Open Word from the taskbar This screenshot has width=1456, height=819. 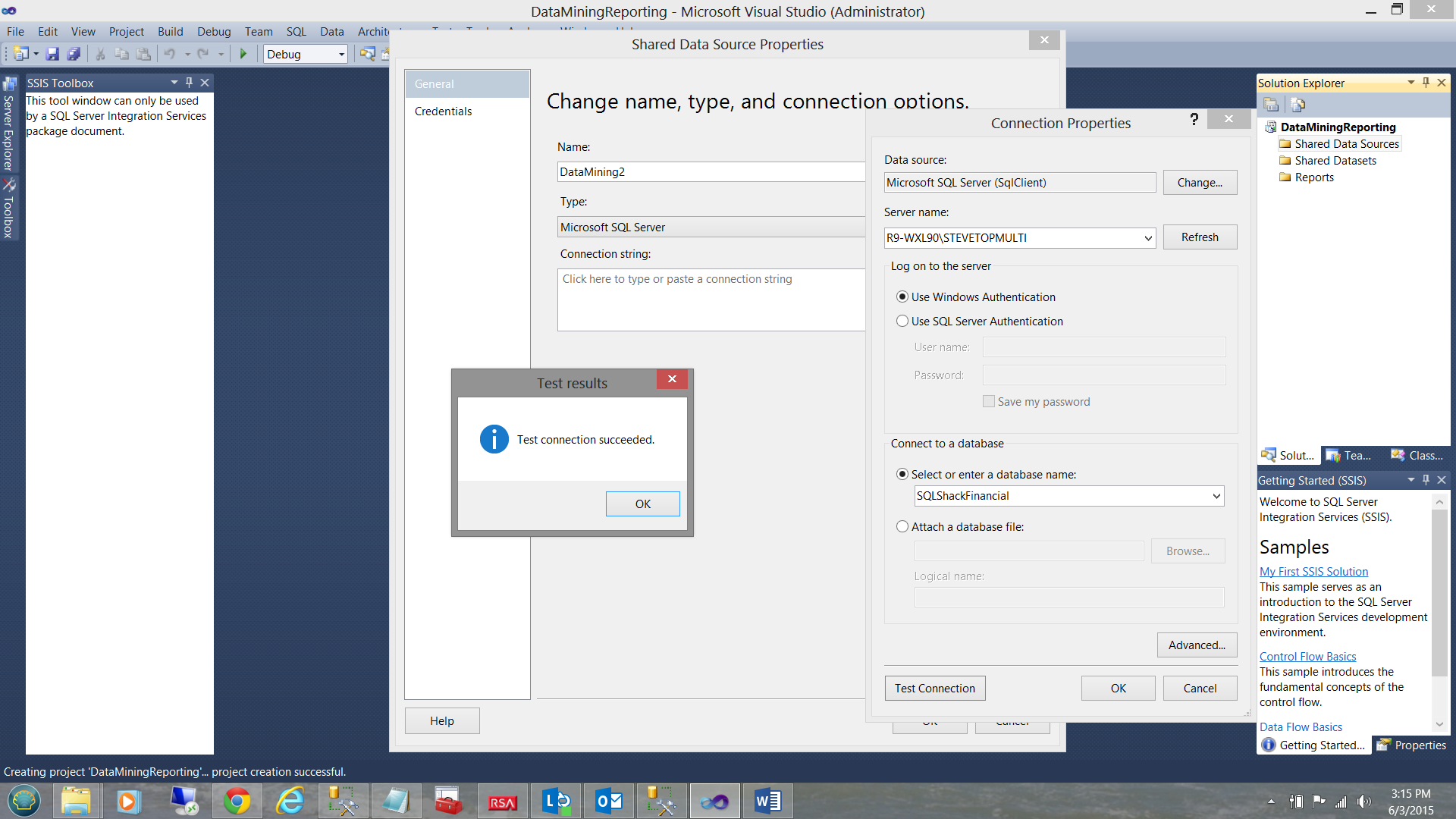pyautogui.click(x=767, y=801)
